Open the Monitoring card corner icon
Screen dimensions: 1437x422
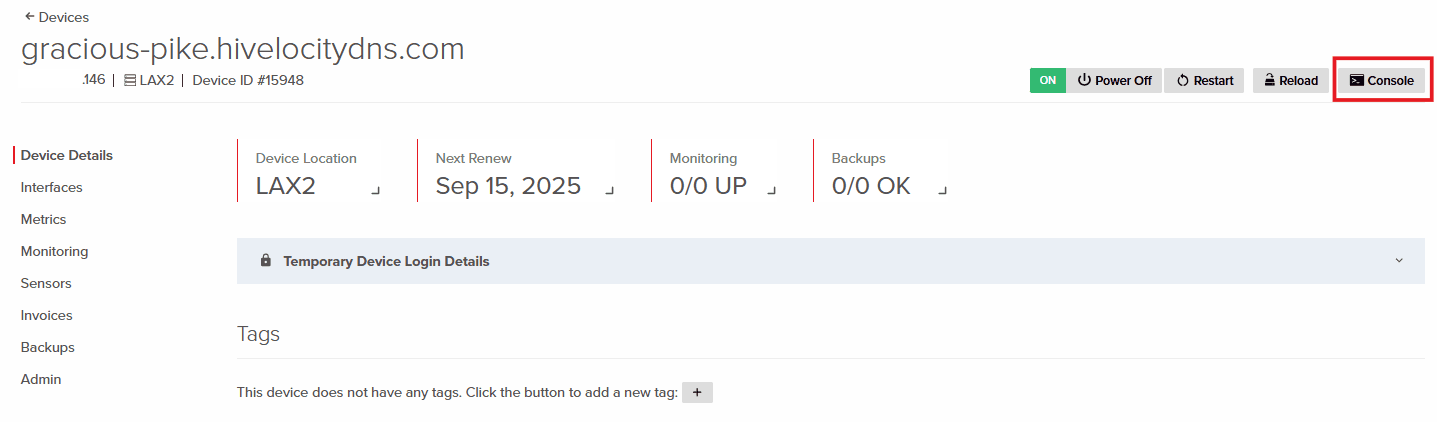[x=772, y=190]
